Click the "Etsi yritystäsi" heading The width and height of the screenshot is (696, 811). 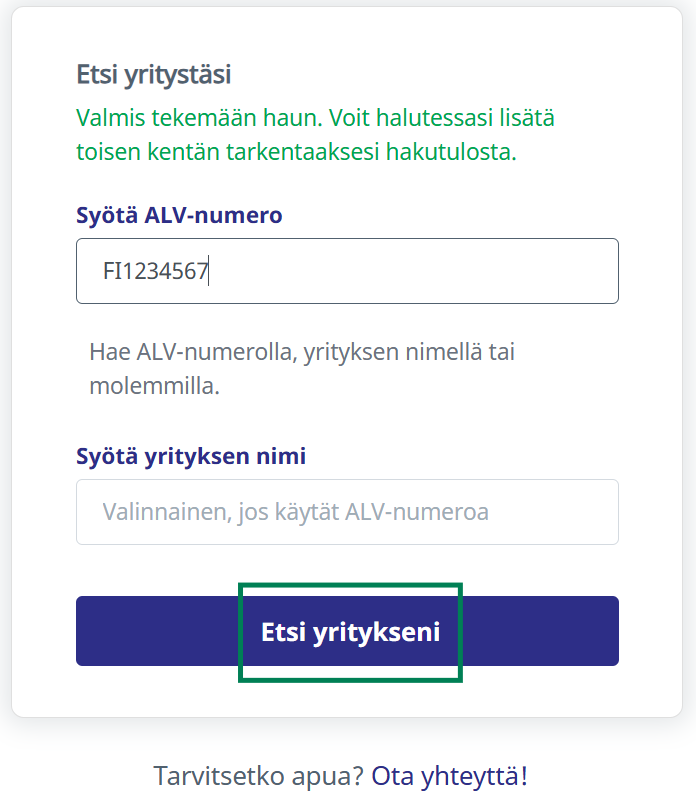154,74
